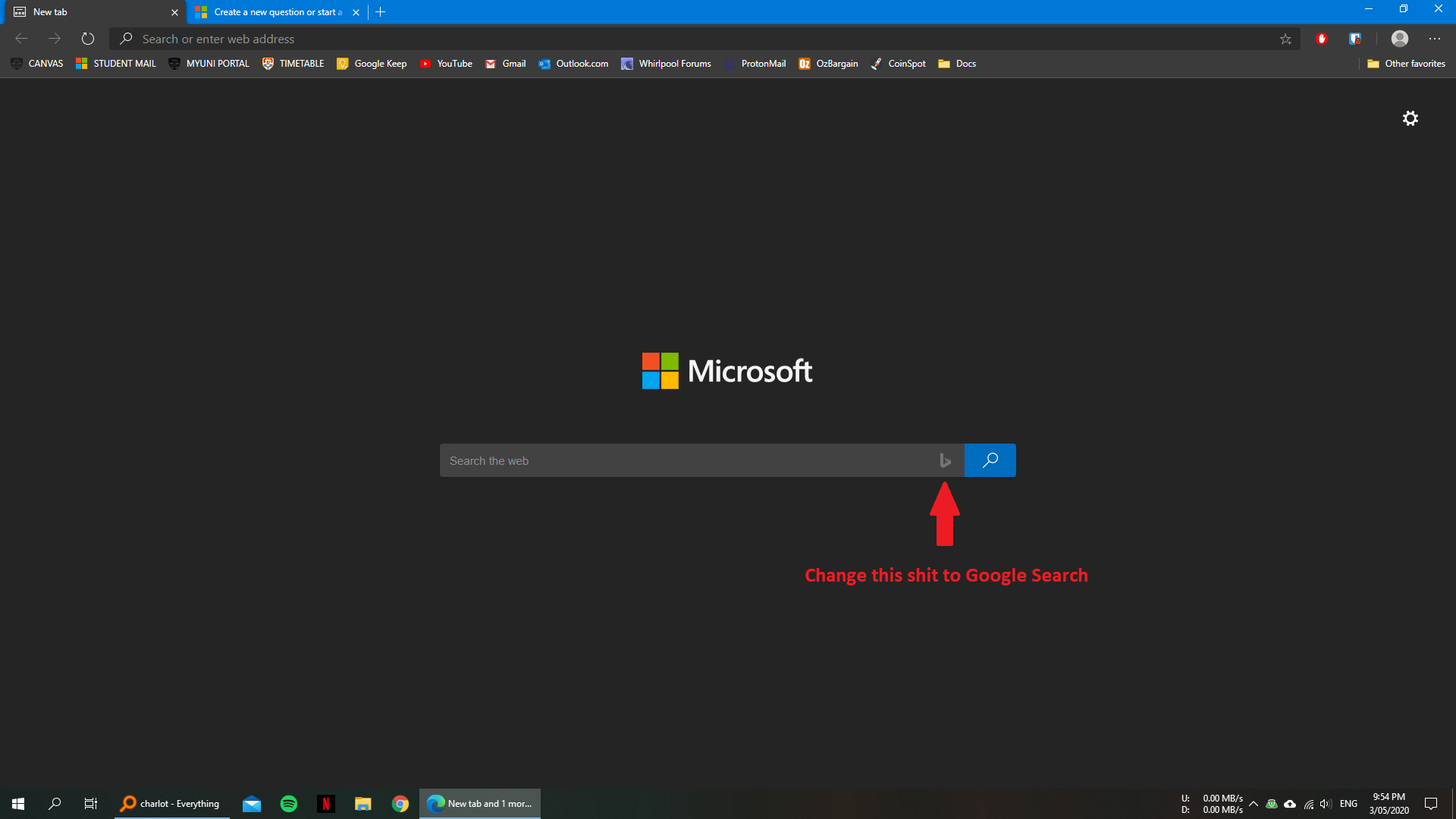1456x819 pixels.
Task: Click the blue search magnifier button
Action: click(x=990, y=460)
